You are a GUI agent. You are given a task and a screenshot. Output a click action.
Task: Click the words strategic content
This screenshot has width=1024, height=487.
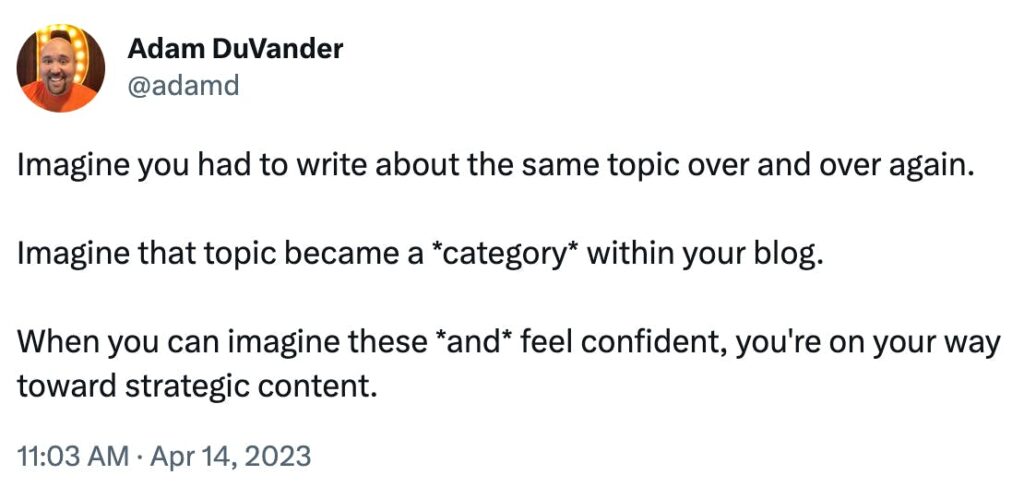tap(251, 386)
